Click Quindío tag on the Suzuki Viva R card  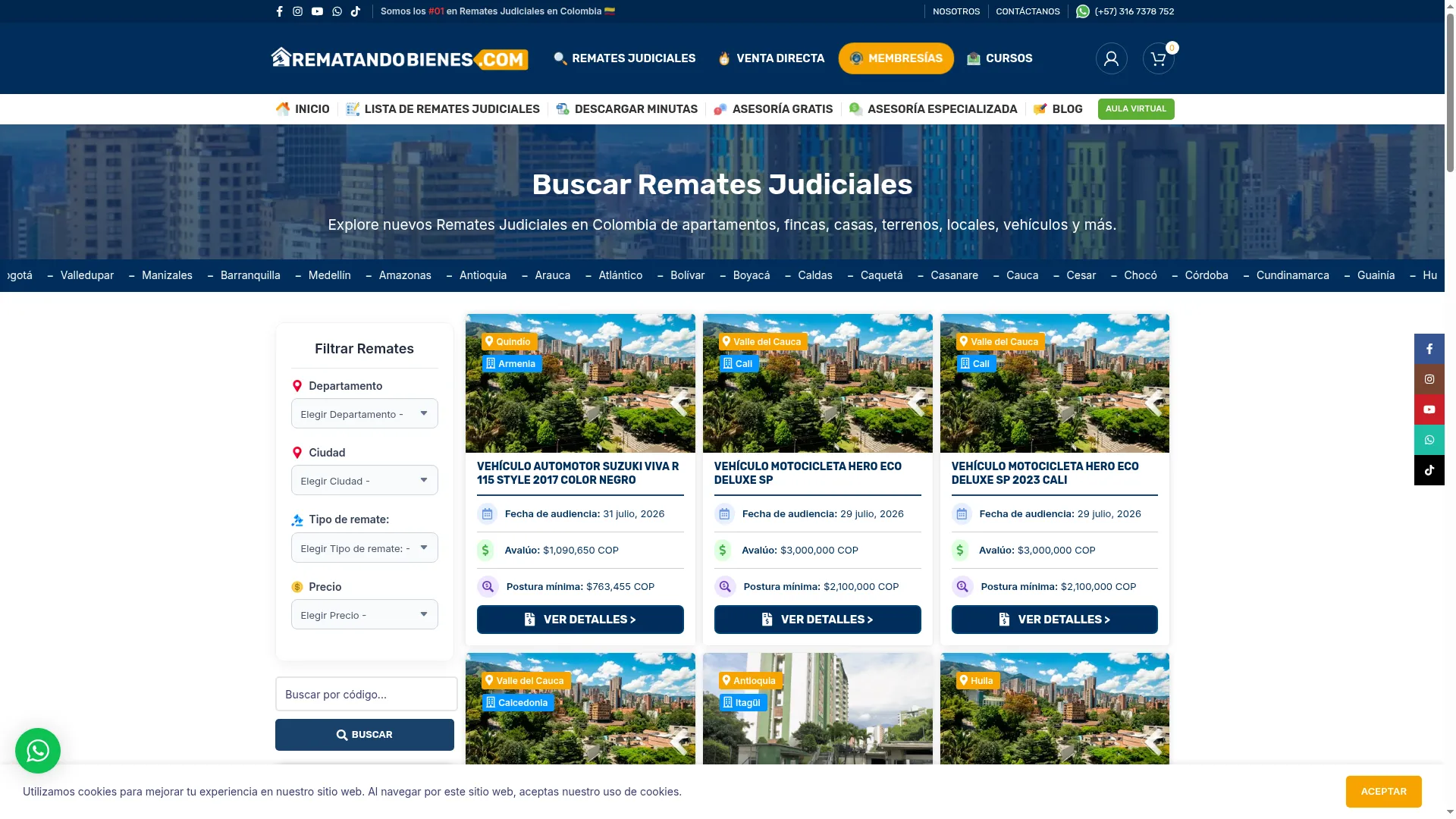coord(508,342)
